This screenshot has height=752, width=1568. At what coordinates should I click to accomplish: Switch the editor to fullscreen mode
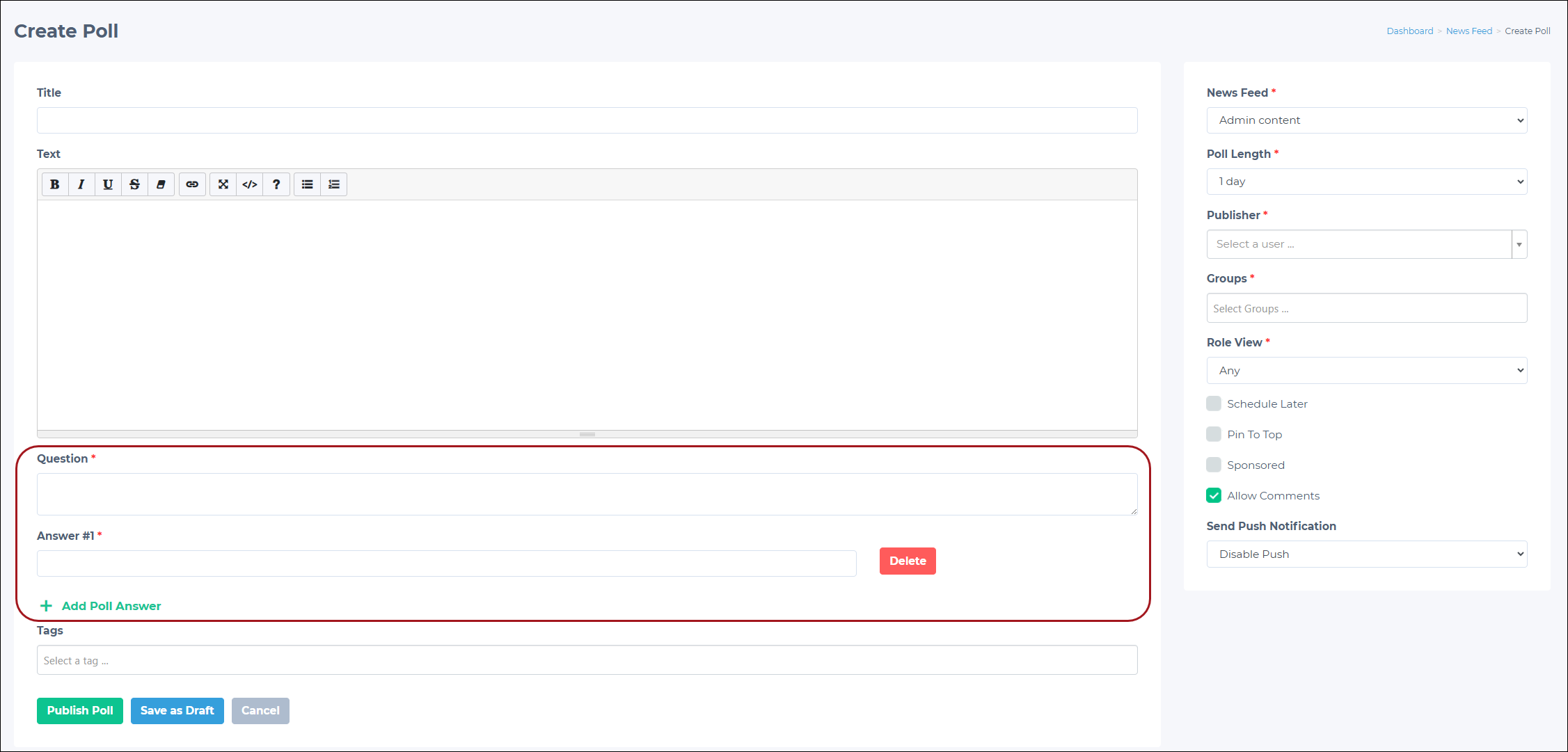[223, 184]
